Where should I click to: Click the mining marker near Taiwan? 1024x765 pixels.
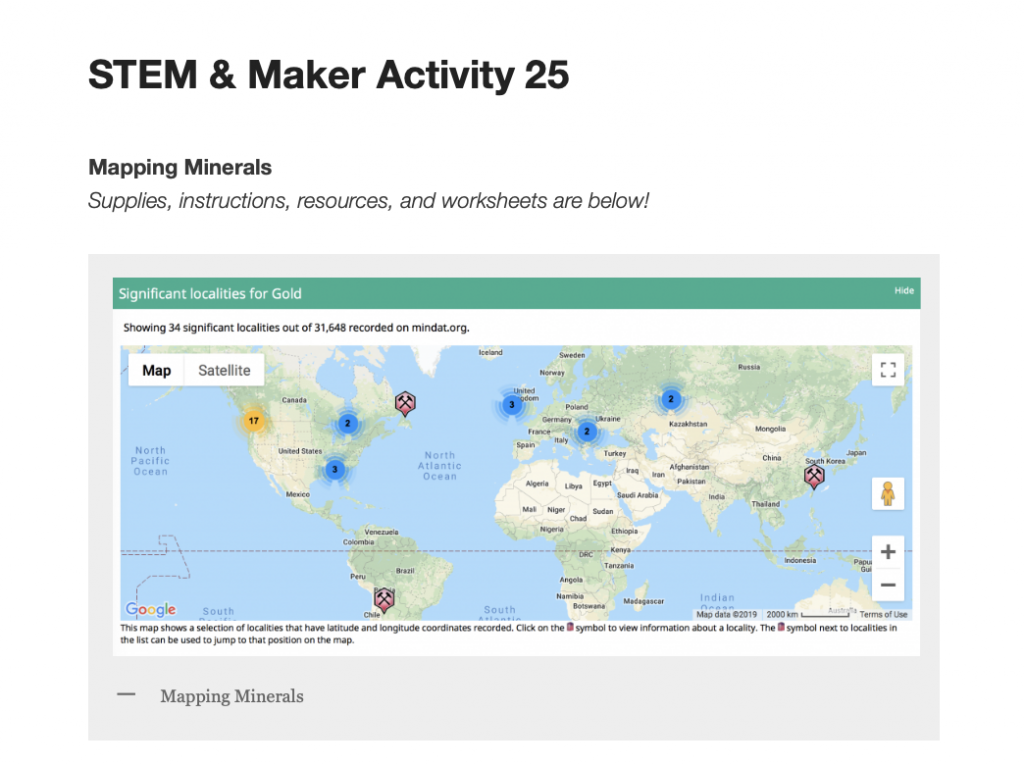click(x=816, y=477)
